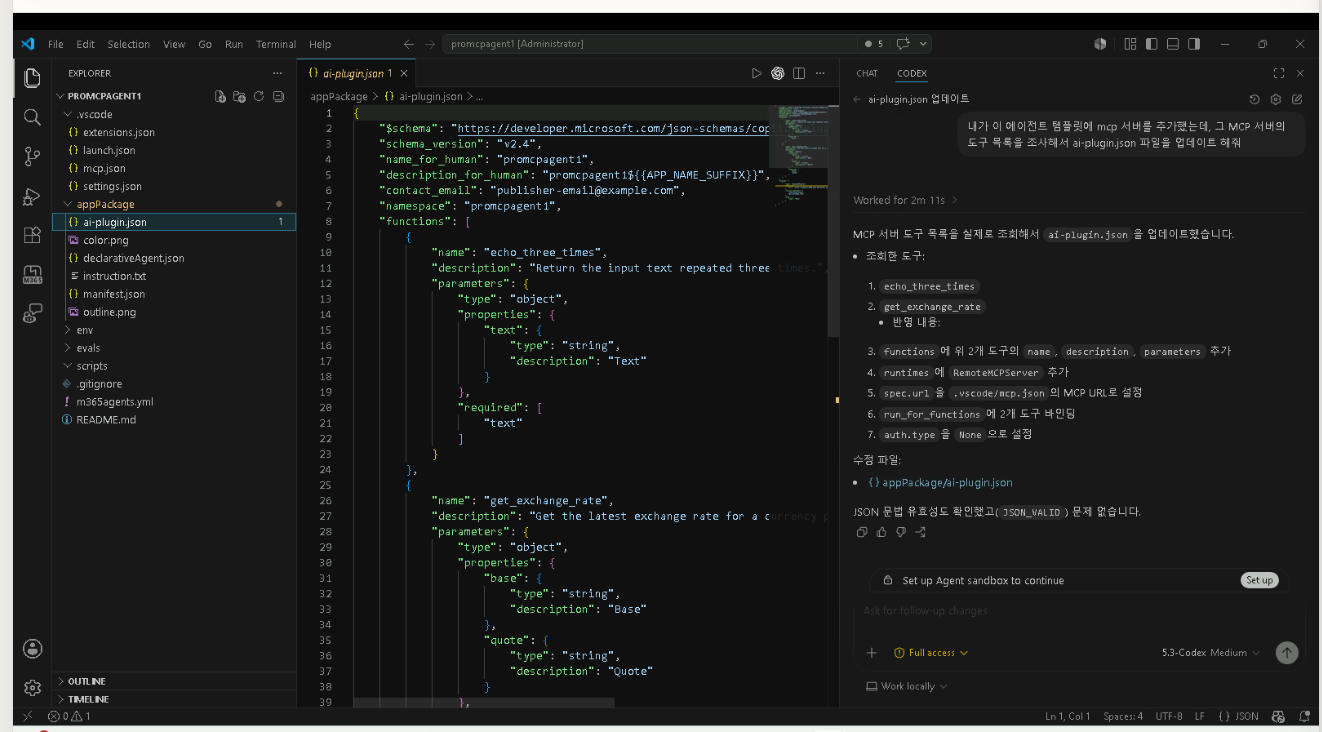Viewport: 1322px width, 732px height.
Task: Give the response a thumbs up
Action: click(881, 532)
